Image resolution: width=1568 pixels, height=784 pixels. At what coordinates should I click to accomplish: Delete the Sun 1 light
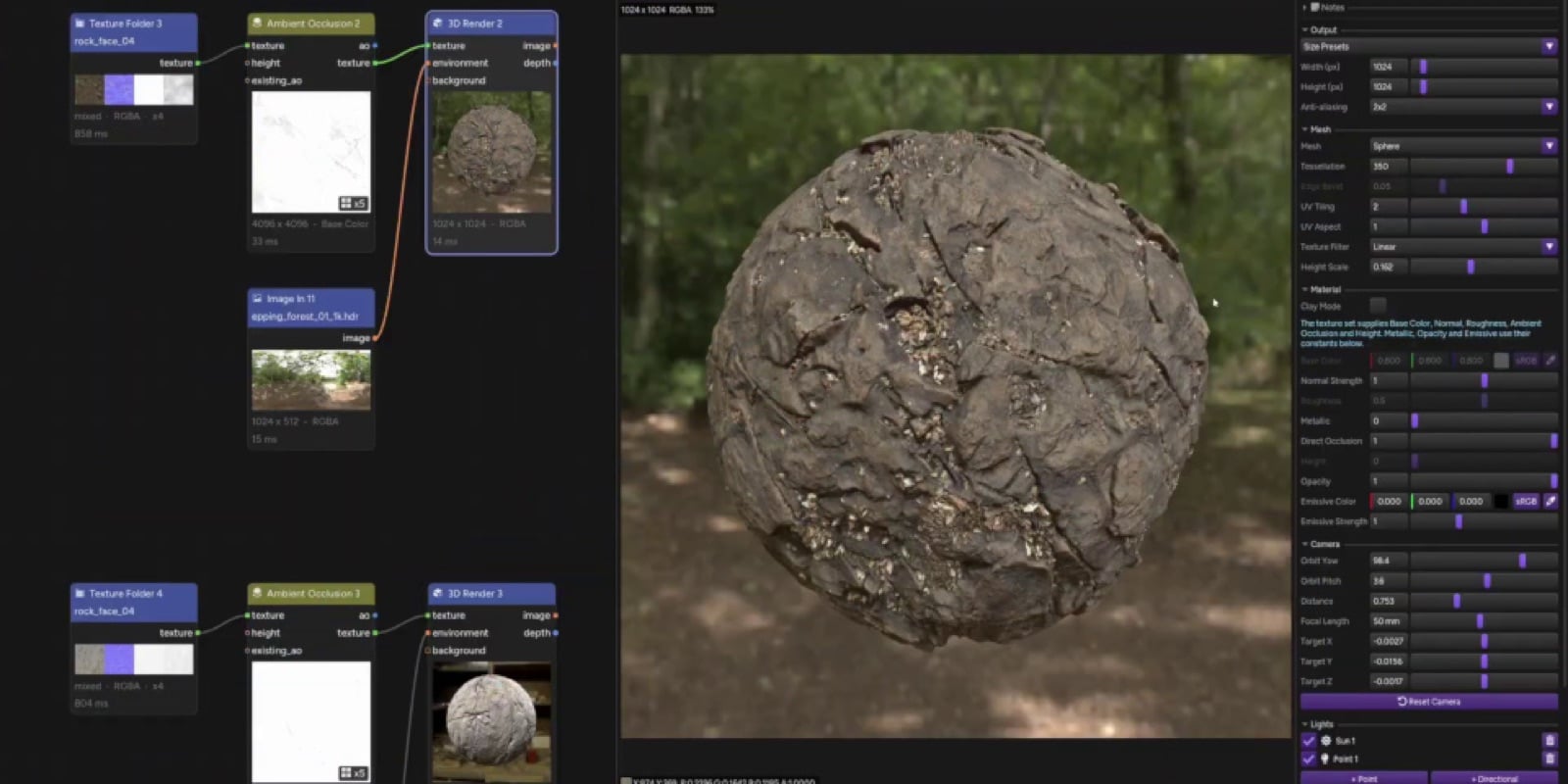click(x=1549, y=741)
